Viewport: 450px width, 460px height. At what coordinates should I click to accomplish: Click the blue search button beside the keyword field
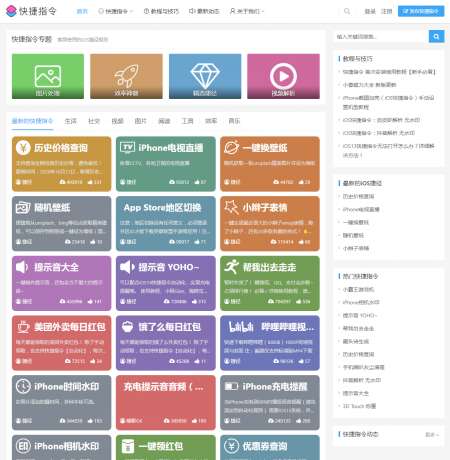pos(436,36)
